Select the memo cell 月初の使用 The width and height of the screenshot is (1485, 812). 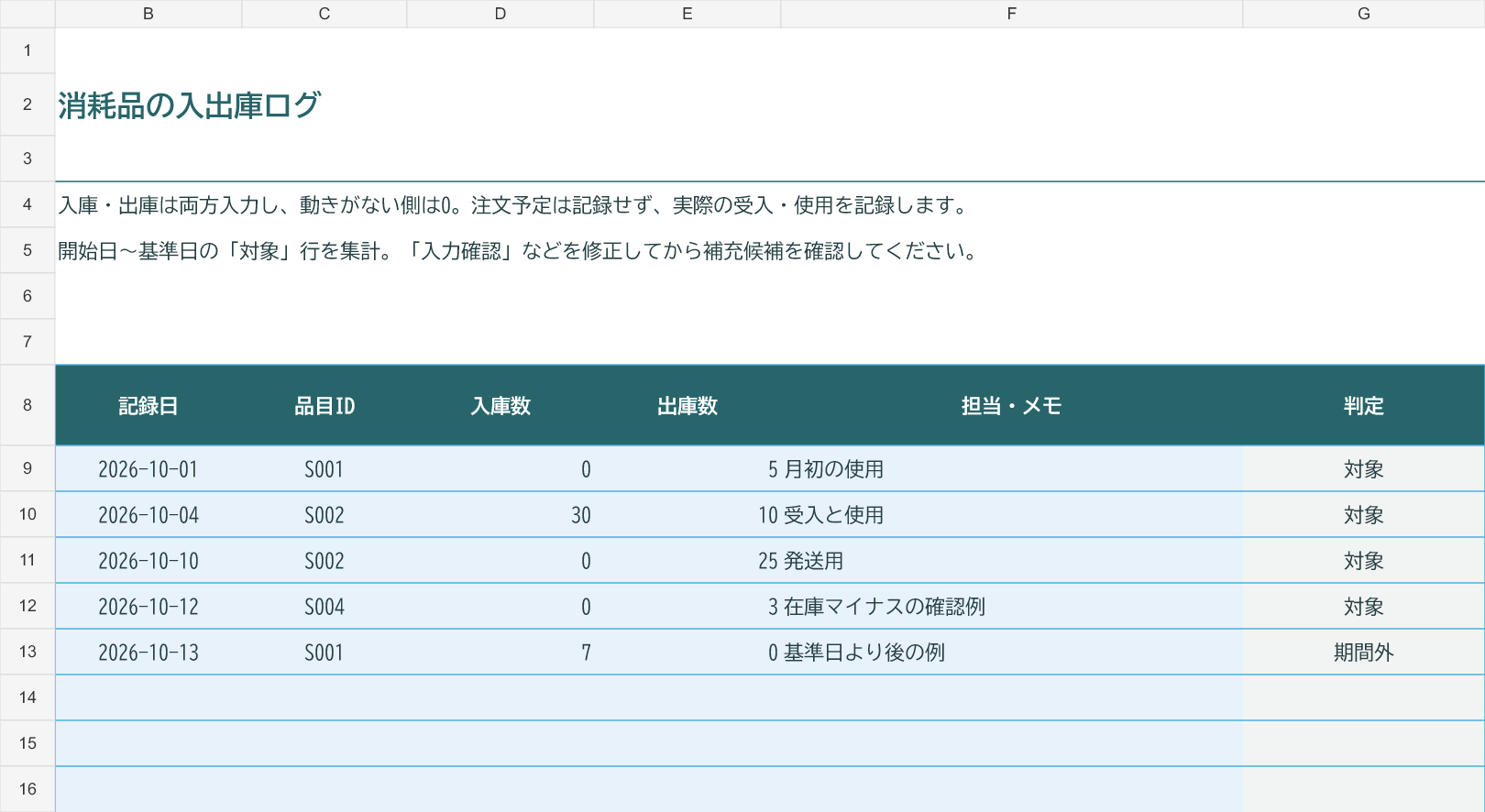pos(1012,469)
